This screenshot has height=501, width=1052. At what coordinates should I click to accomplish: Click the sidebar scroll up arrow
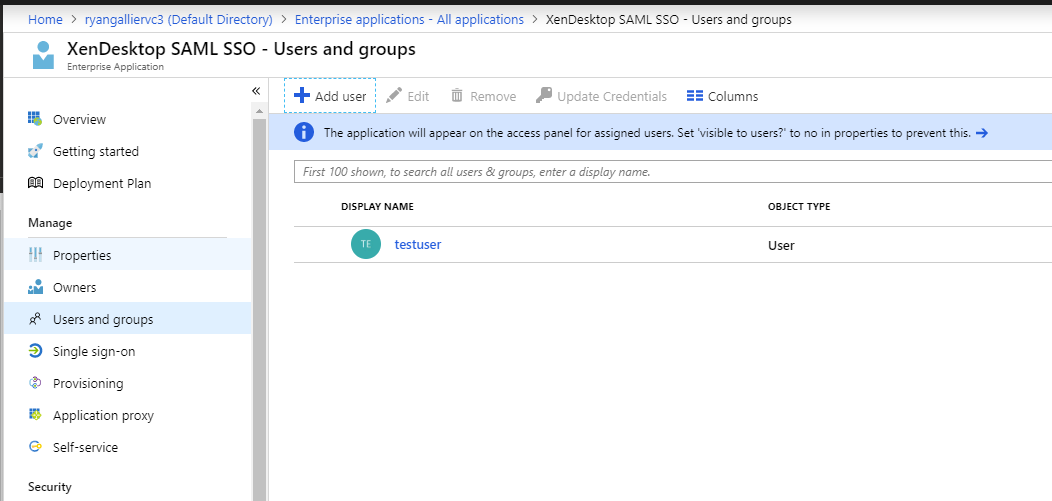pyautogui.click(x=260, y=110)
